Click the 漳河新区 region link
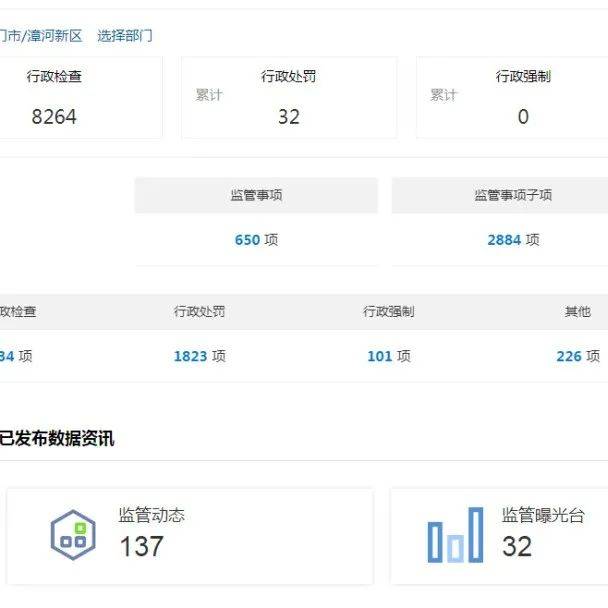 (56, 36)
